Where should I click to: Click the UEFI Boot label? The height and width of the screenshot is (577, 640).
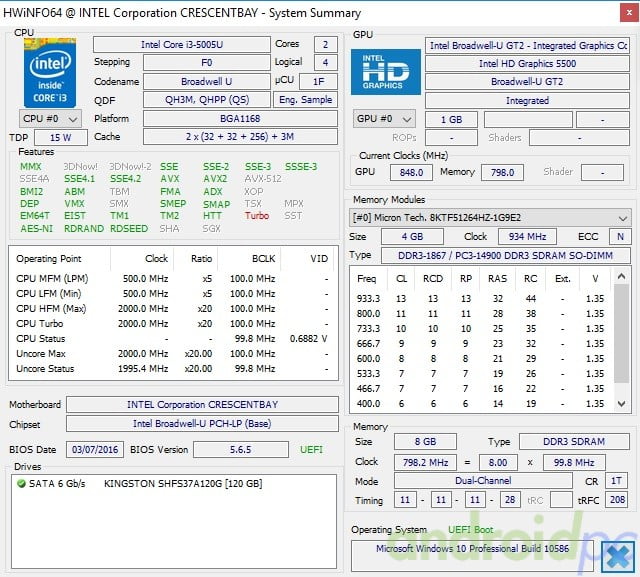[x=470, y=530]
